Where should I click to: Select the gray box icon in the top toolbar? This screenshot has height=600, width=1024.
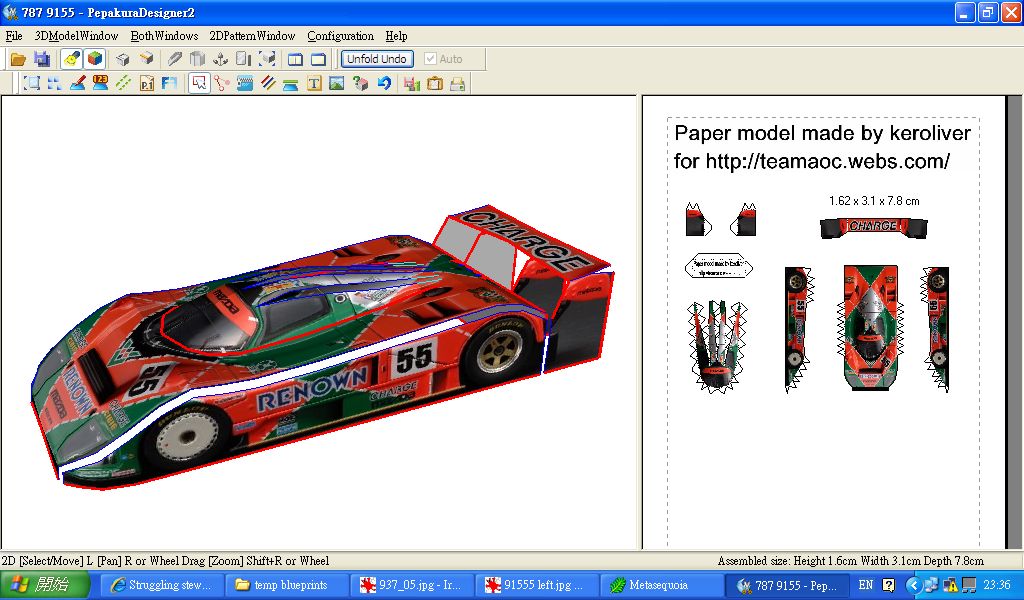[x=123, y=59]
